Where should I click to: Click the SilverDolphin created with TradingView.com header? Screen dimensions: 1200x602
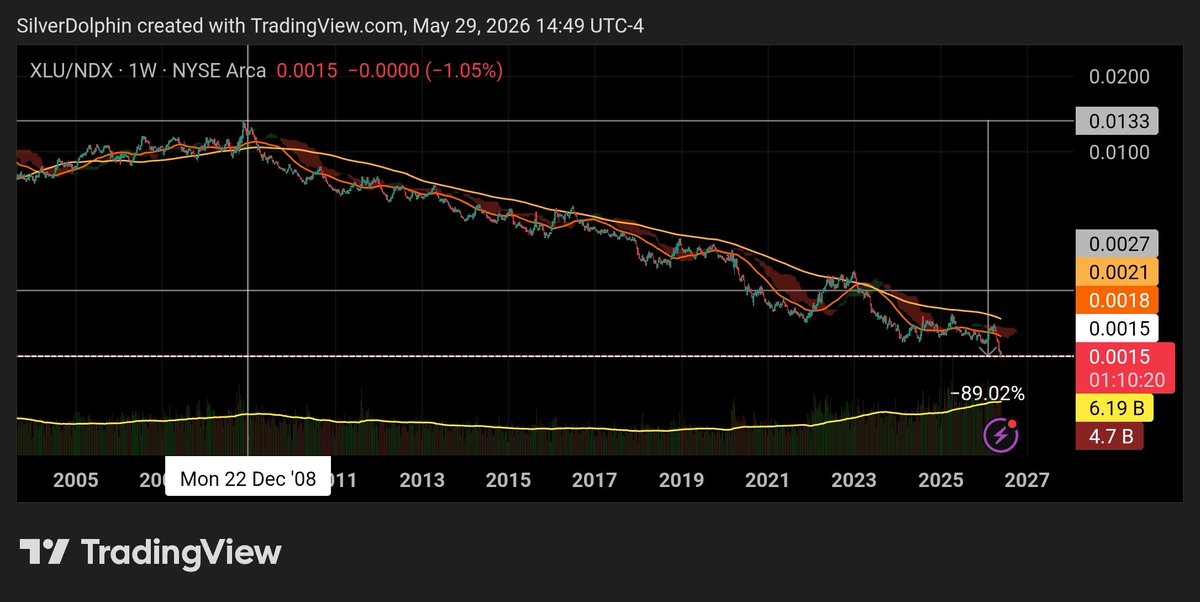(x=330, y=26)
